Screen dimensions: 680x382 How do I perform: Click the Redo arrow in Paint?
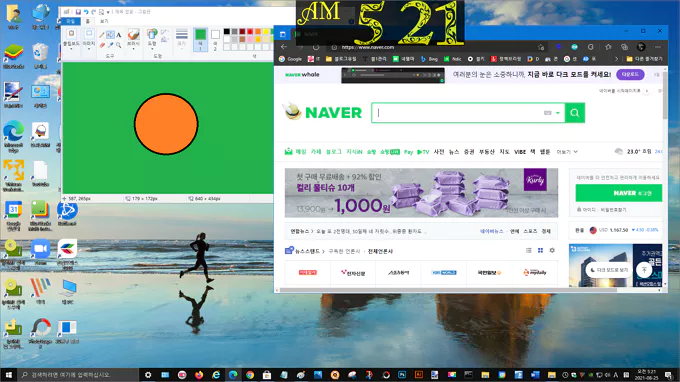click(x=93, y=12)
